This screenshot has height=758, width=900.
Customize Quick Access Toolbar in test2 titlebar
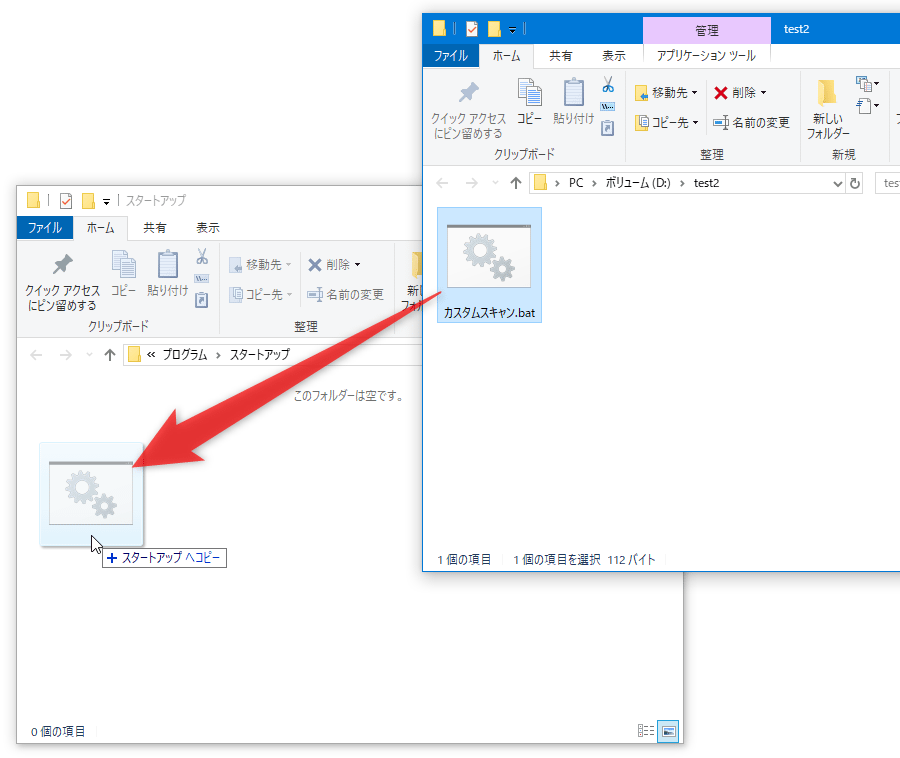[513, 29]
